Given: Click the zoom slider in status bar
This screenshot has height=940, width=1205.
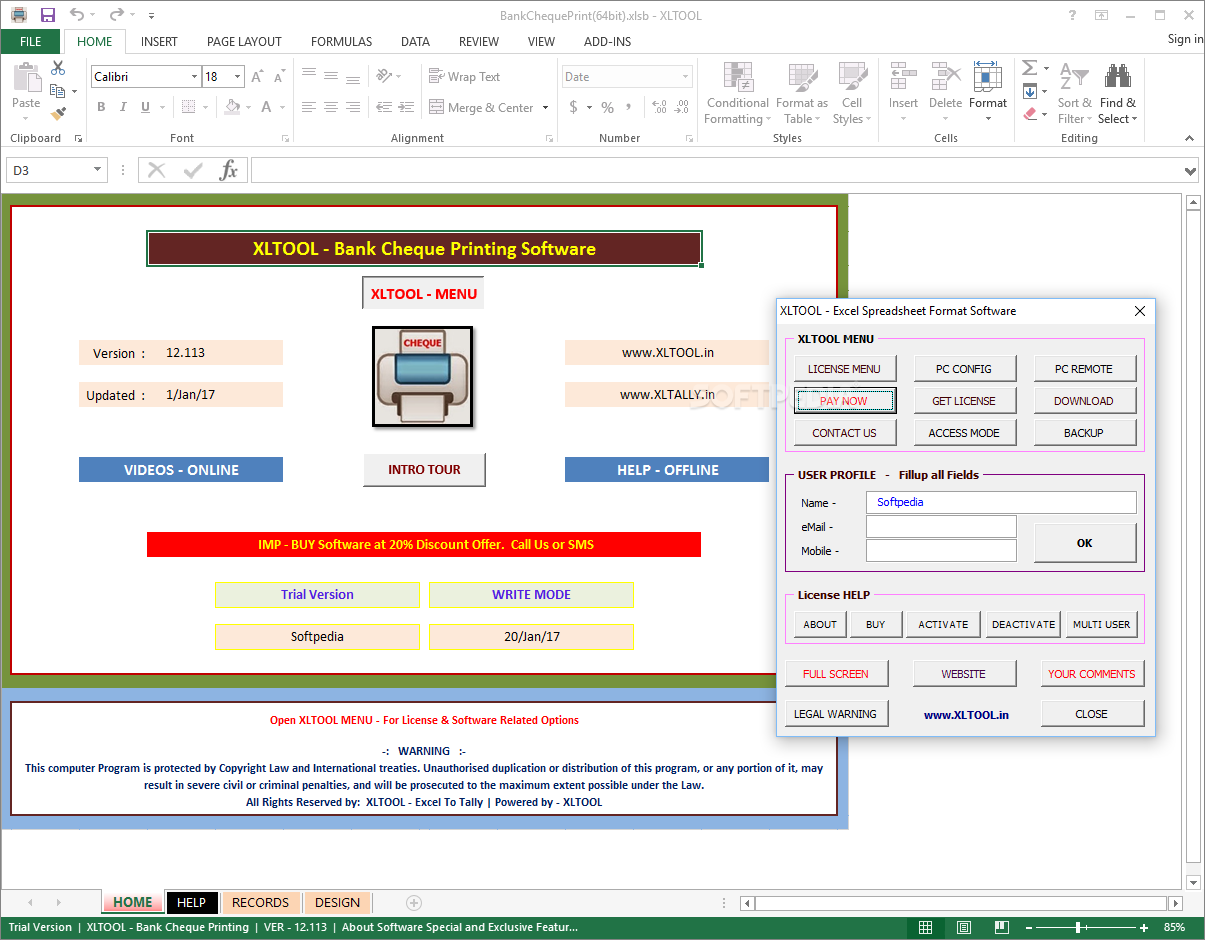Looking at the screenshot, I should pos(1077,928).
